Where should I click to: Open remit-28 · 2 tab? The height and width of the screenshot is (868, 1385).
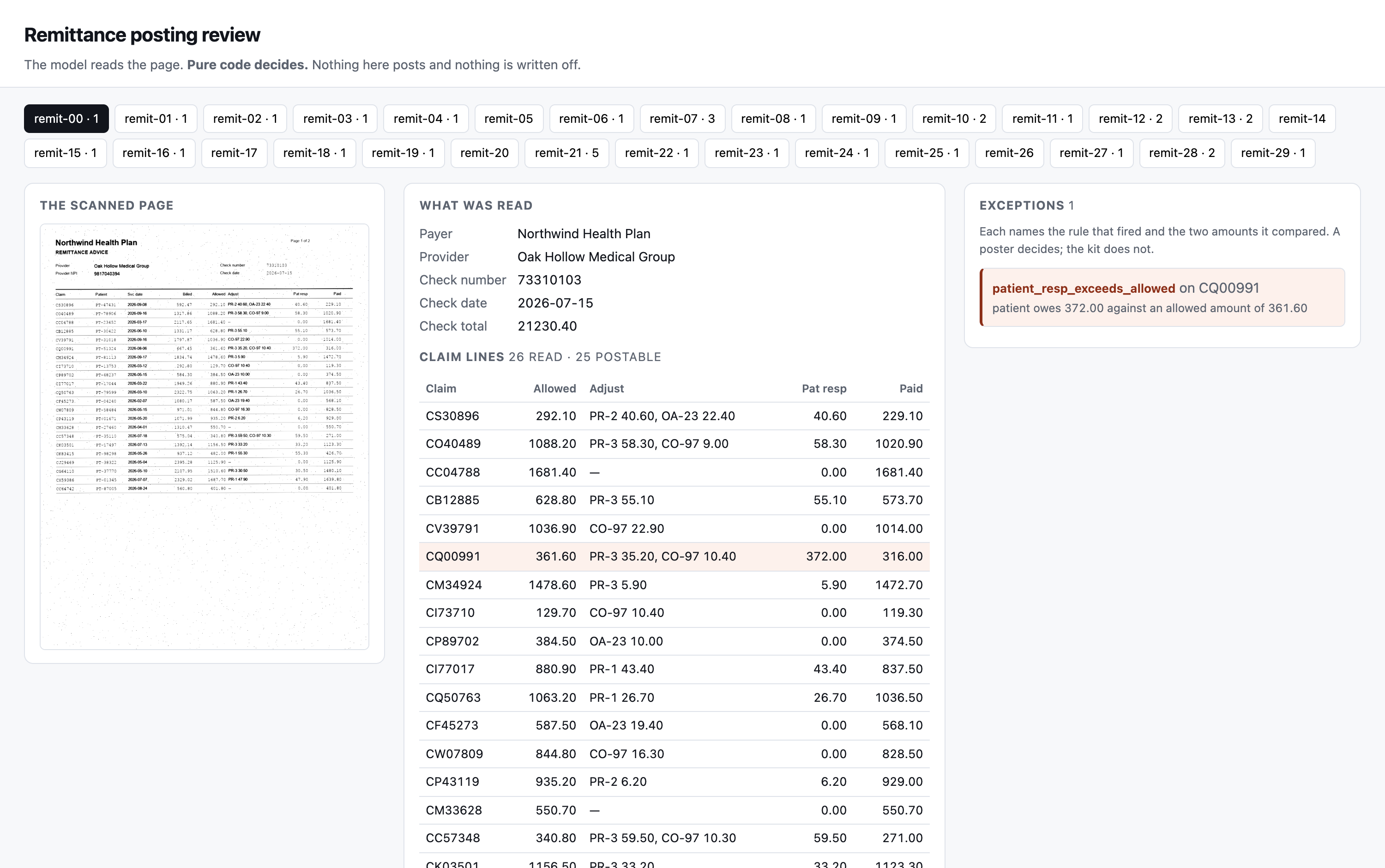pos(1182,153)
